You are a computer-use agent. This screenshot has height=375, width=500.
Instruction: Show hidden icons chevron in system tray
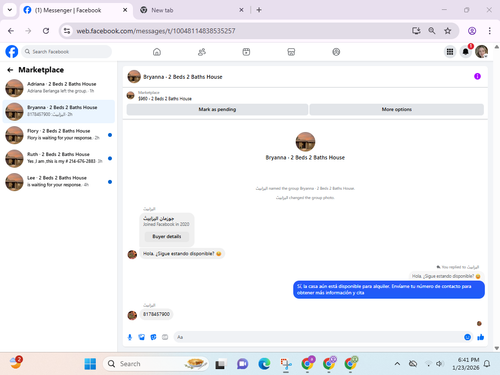[397, 364]
